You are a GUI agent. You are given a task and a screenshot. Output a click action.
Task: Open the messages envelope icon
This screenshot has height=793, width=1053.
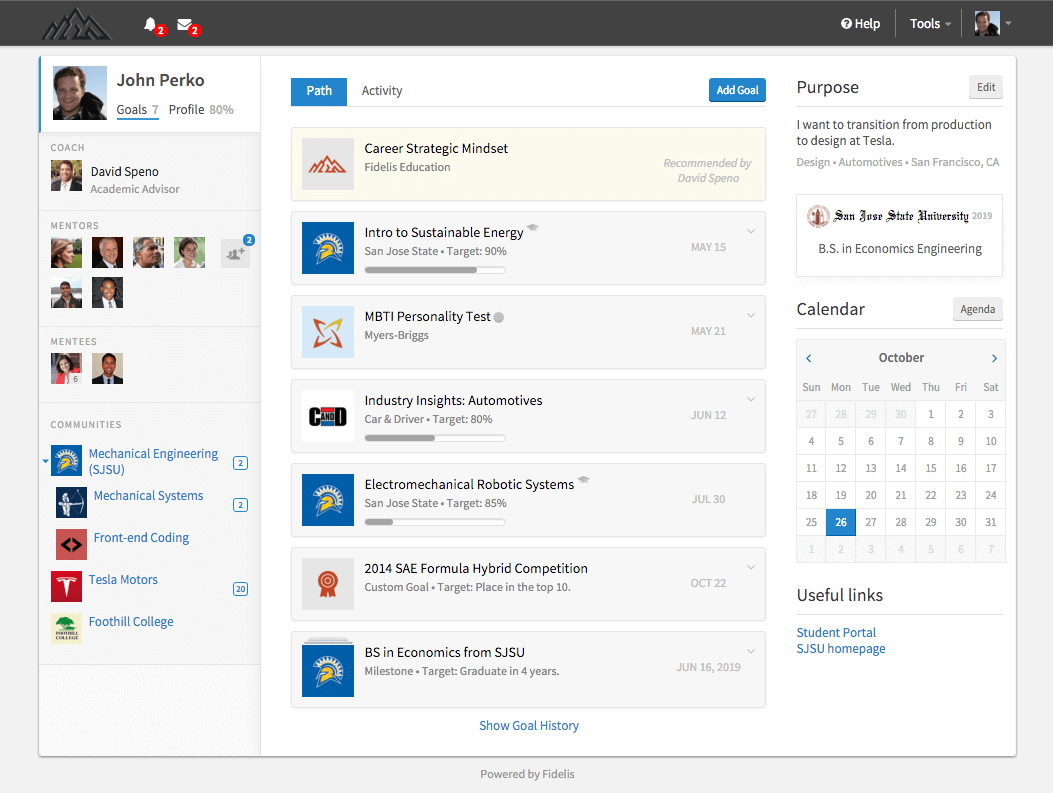point(185,24)
